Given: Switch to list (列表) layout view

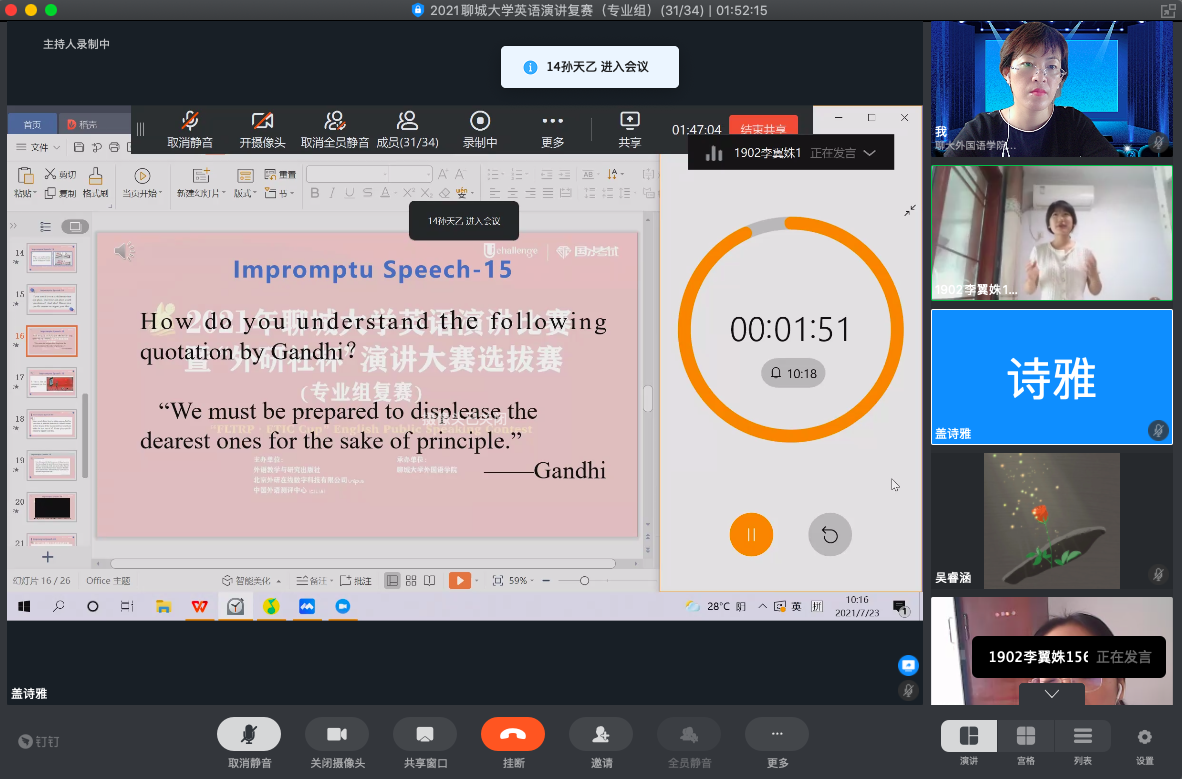Looking at the screenshot, I should (1082, 737).
